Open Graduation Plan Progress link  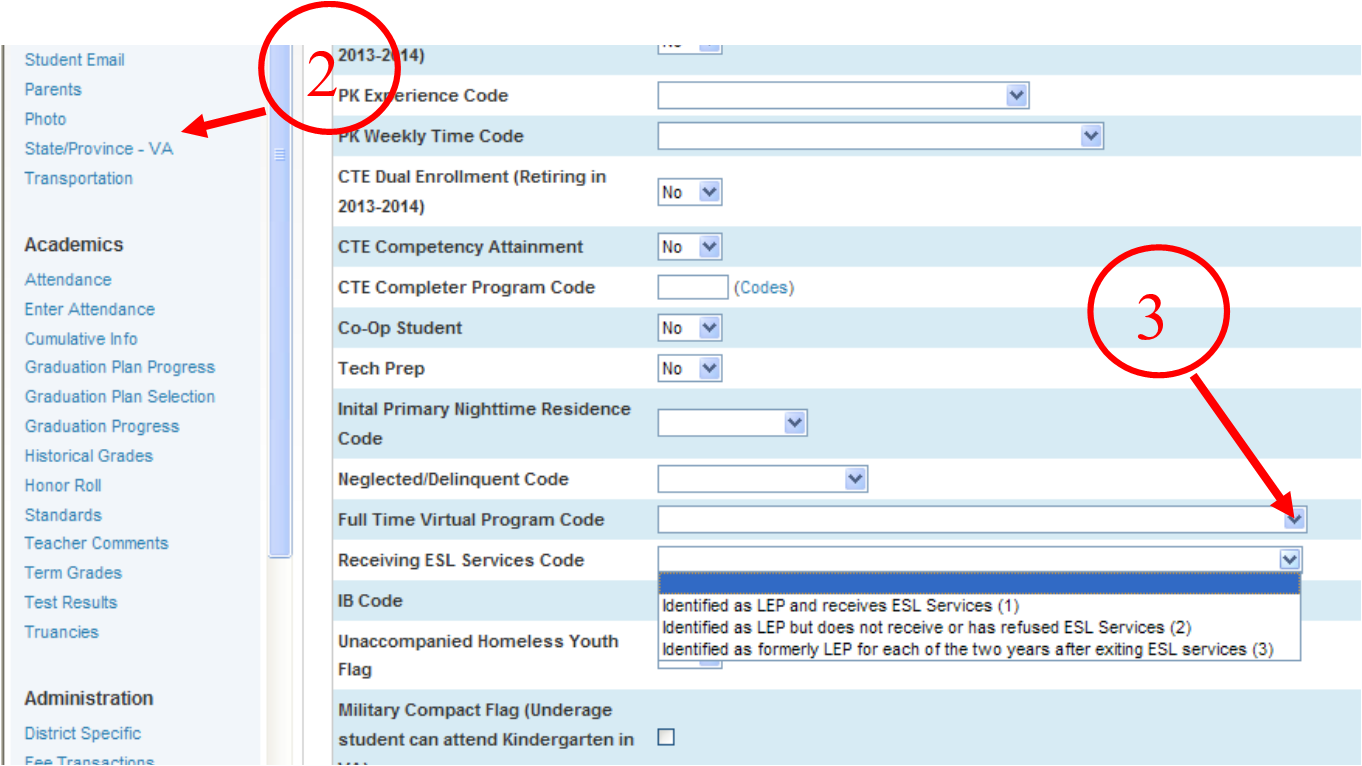(x=120, y=367)
